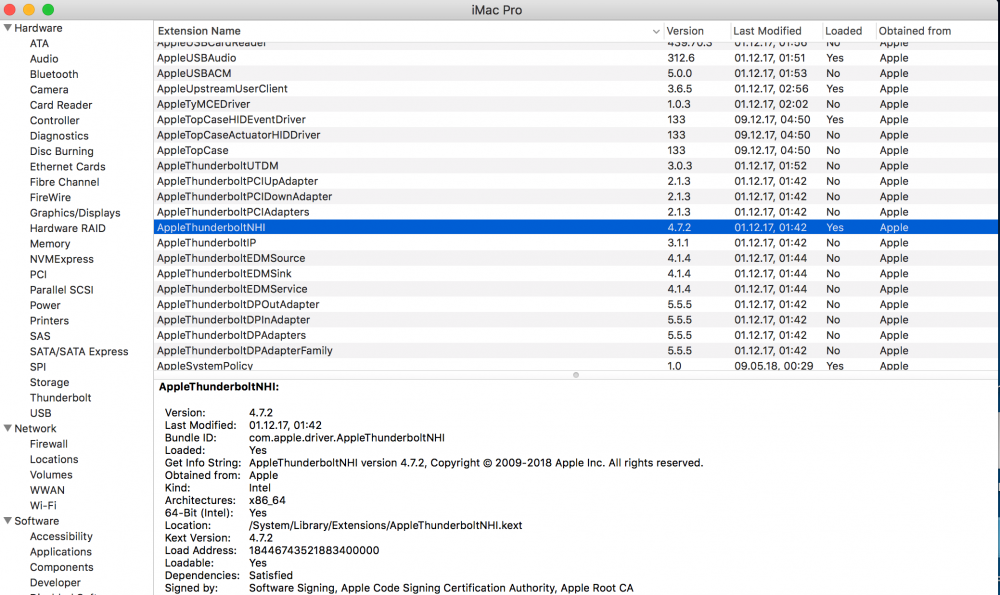Select Applications under Software
This screenshot has height=595, width=1000.
[61, 552]
